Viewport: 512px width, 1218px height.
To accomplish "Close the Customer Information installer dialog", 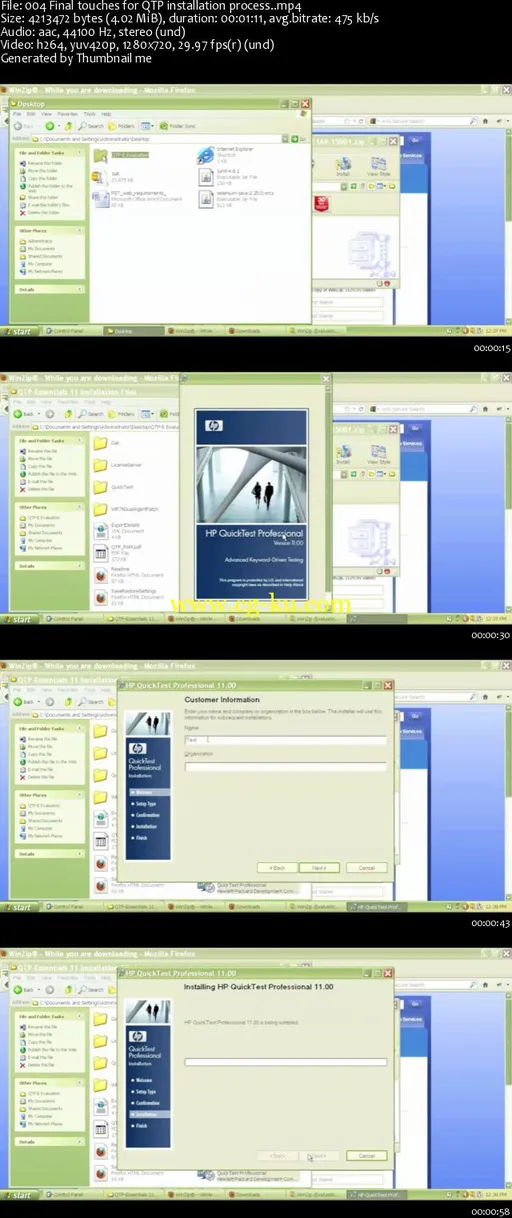I will pyautogui.click(x=388, y=685).
